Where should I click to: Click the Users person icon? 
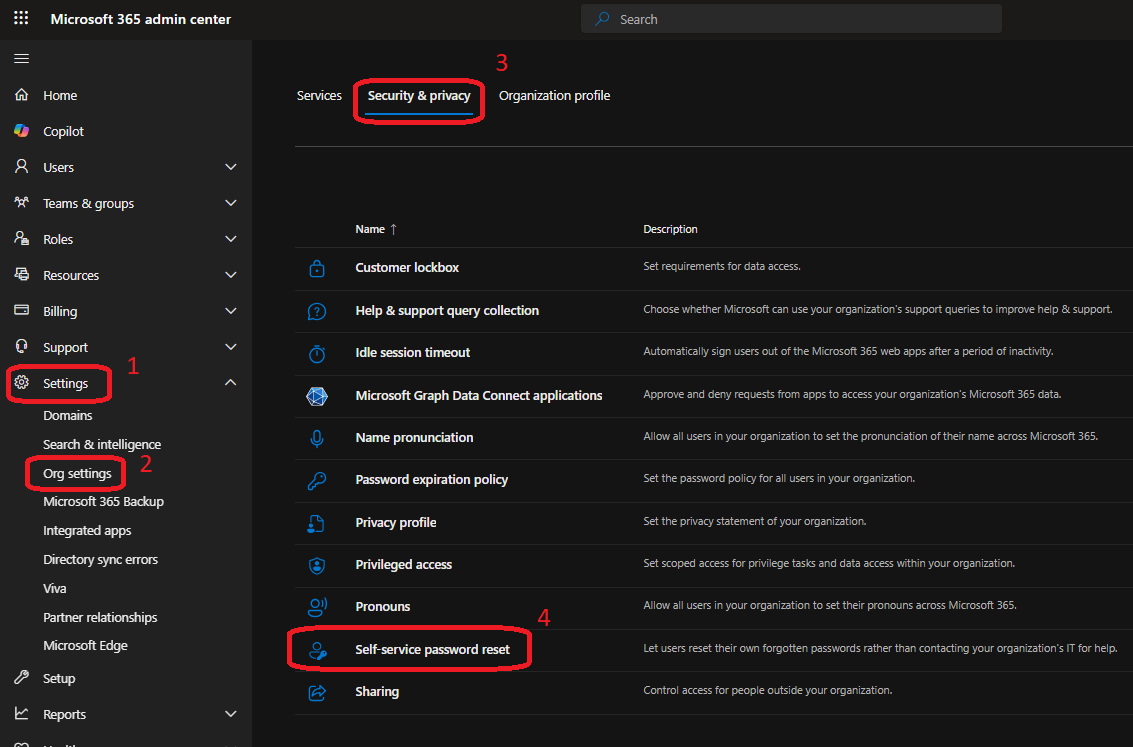(x=22, y=167)
